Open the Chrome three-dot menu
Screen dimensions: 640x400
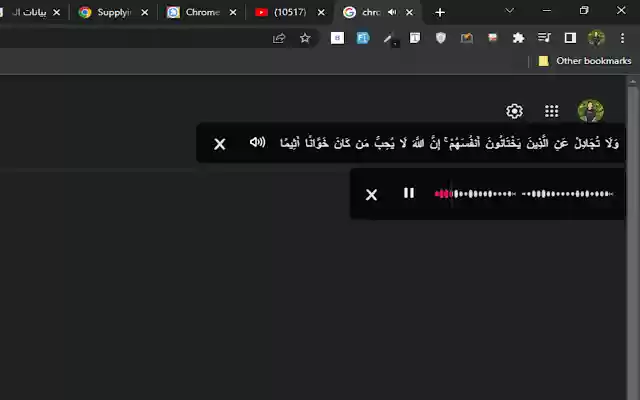tap(622, 38)
